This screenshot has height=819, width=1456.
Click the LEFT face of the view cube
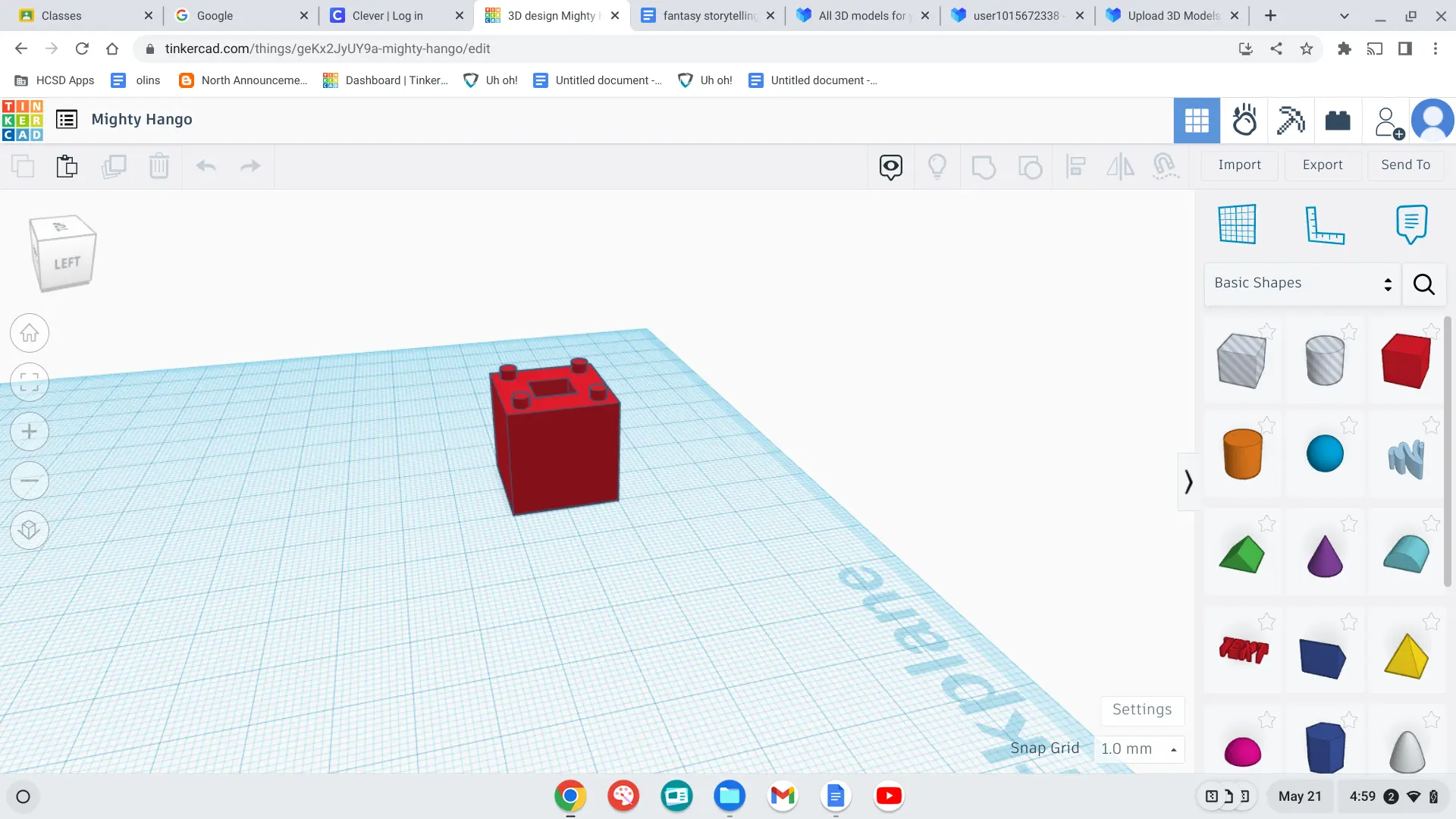[x=64, y=260]
